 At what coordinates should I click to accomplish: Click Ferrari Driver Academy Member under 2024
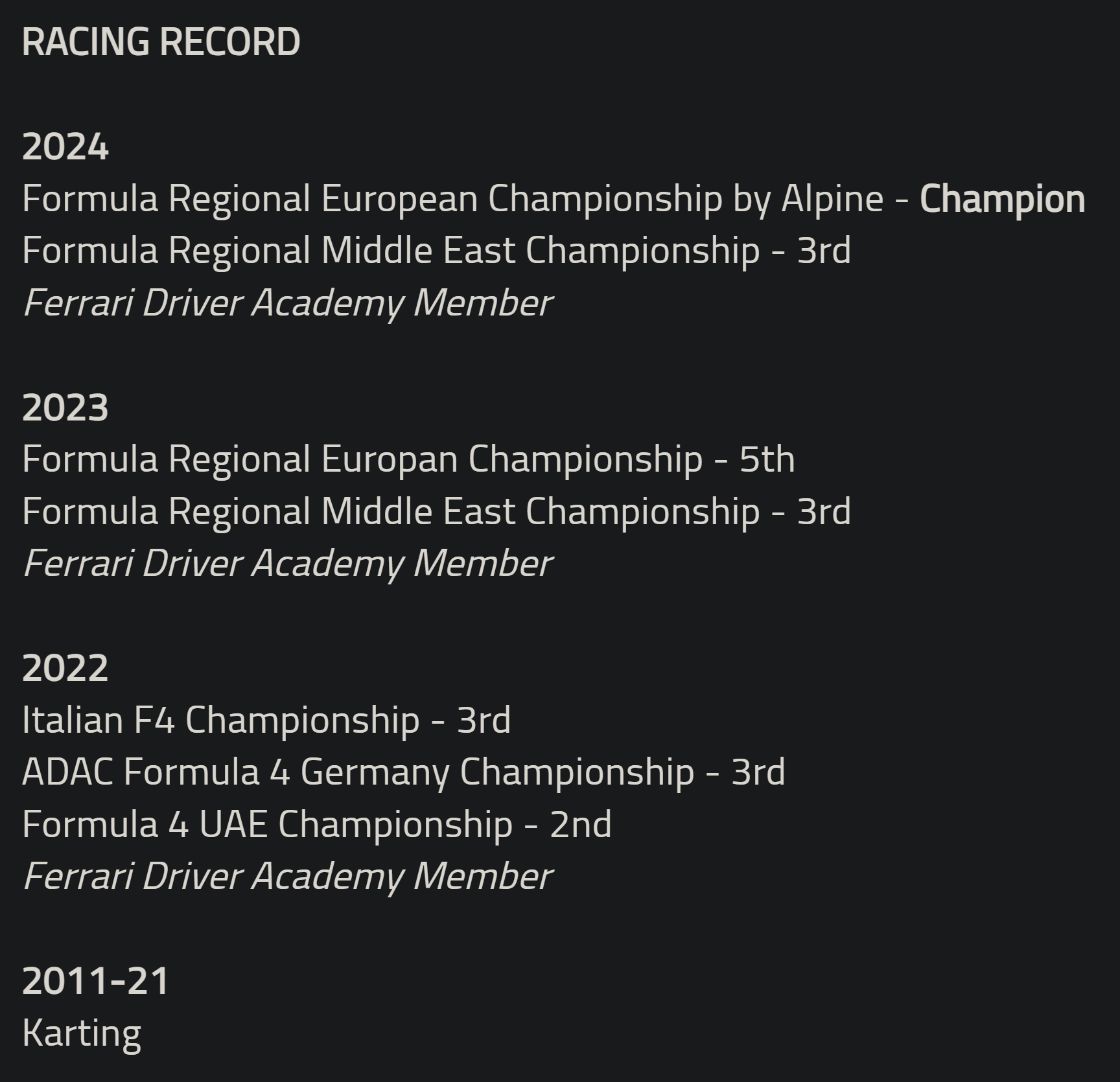287,303
